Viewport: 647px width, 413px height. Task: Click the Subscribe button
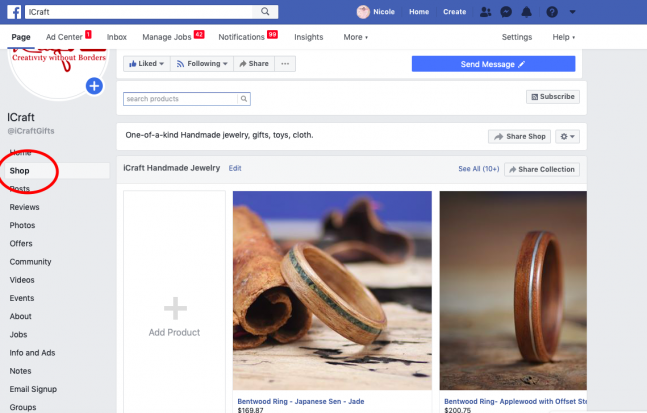[553, 97]
